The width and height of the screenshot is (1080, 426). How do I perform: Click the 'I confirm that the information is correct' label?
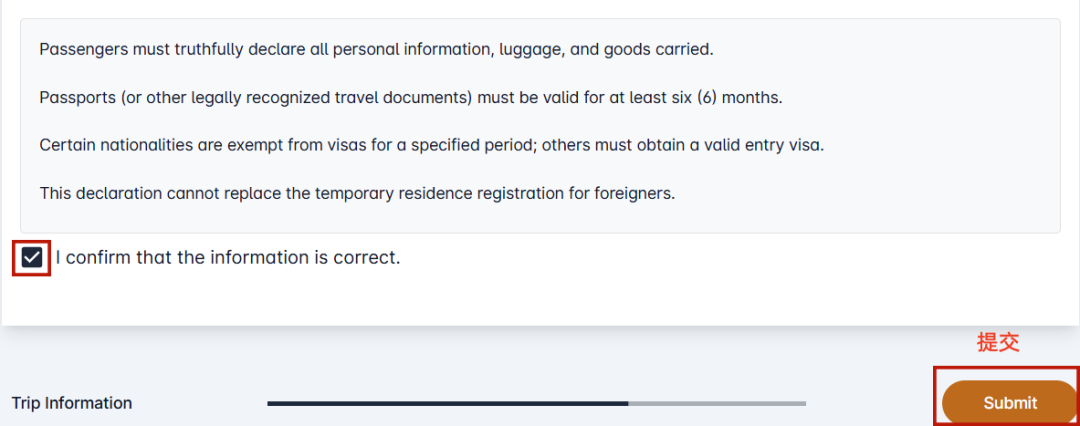click(x=228, y=258)
